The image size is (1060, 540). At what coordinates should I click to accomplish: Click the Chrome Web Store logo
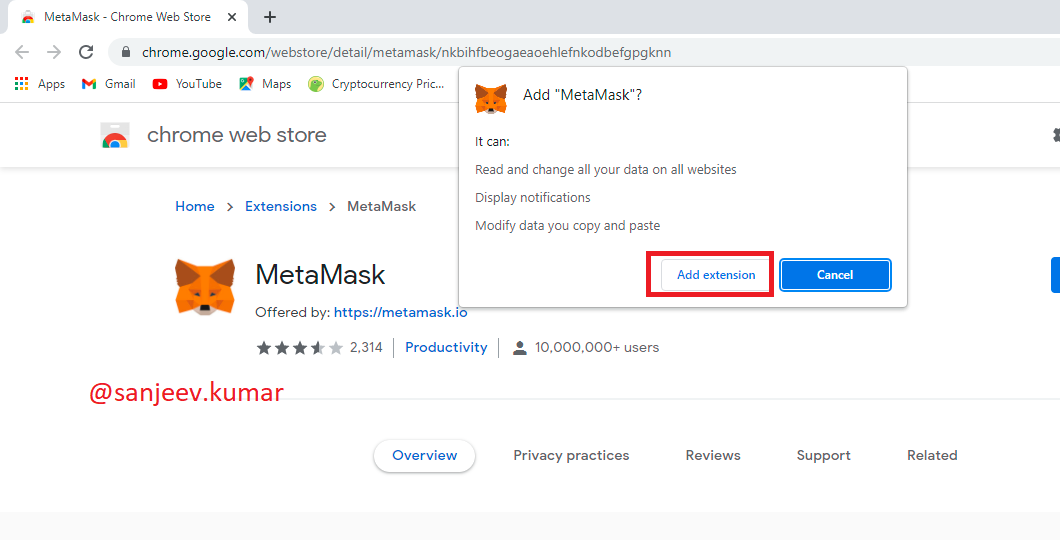click(x=115, y=135)
